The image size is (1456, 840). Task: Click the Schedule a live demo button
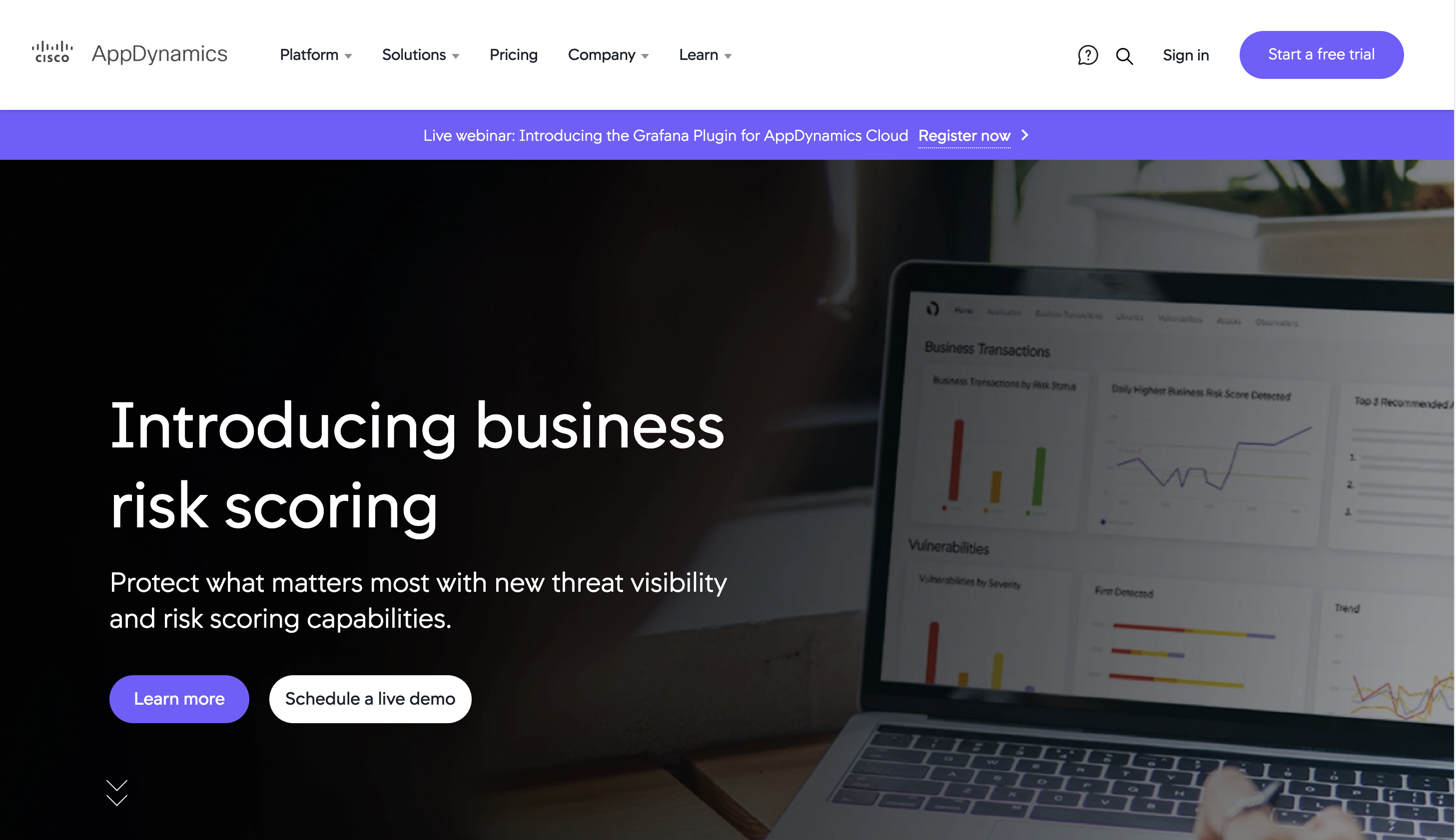click(x=370, y=699)
